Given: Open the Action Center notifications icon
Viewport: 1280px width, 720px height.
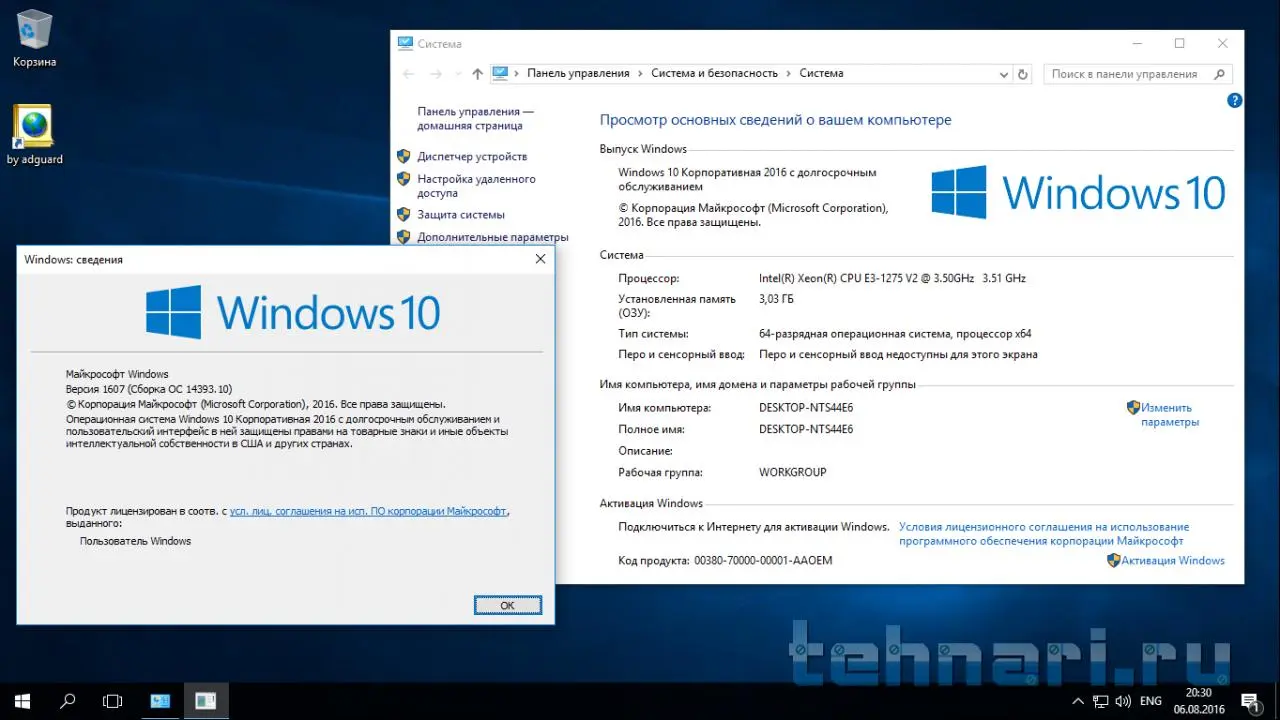Looking at the screenshot, I should pyautogui.click(x=1249, y=701).
